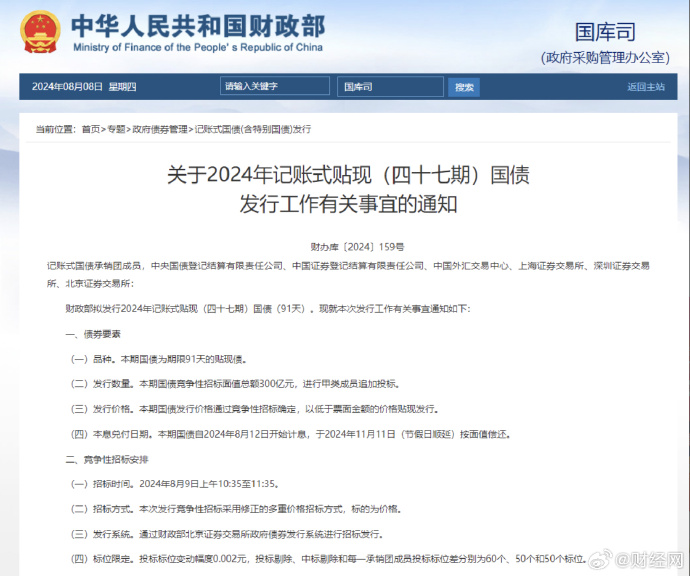Click the line (四)标位限定
This screenshot has height=576, width=690.
329,559
